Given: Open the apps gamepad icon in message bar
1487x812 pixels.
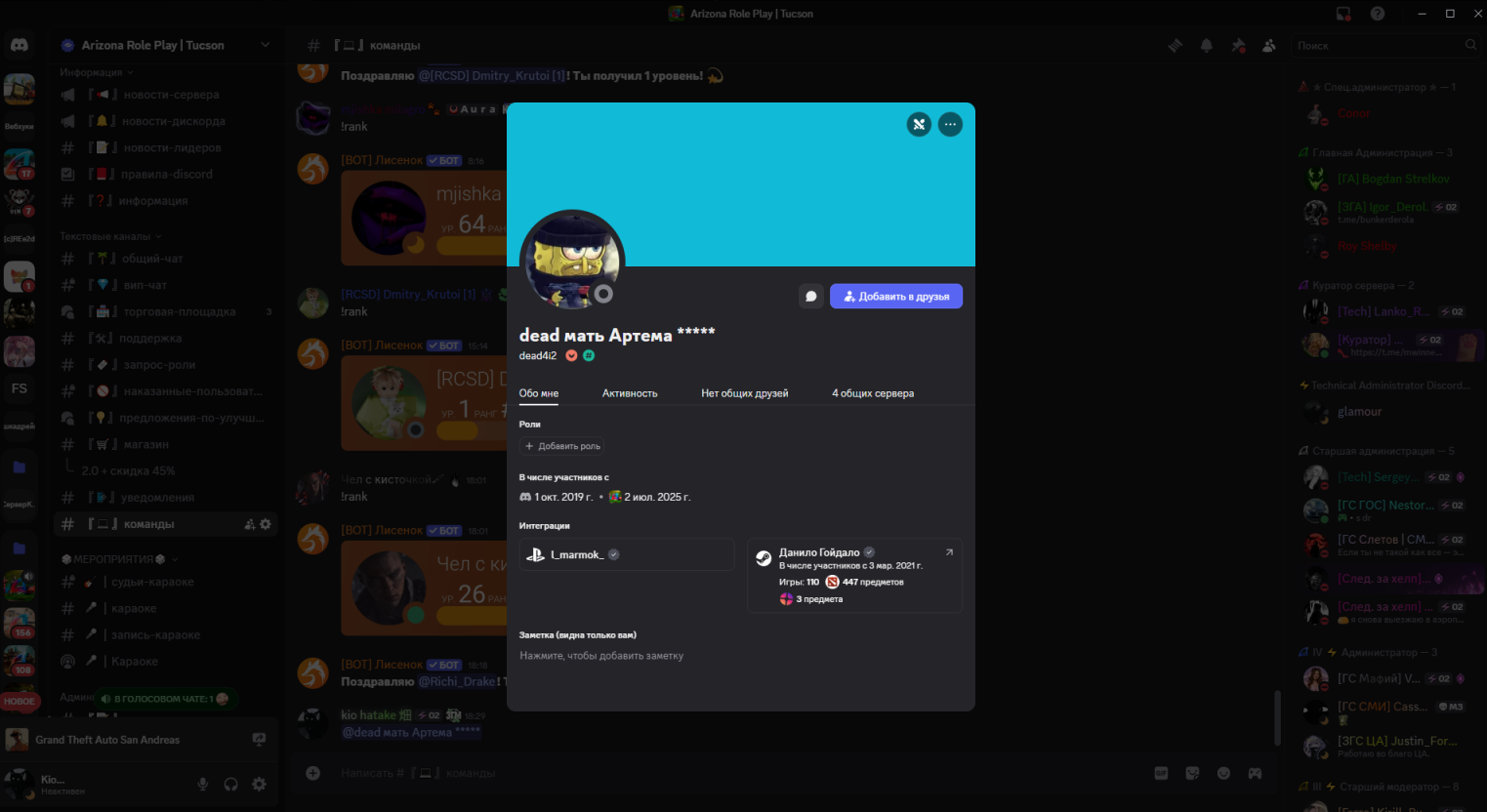Looking at the screenshot, I should 1255,773.
